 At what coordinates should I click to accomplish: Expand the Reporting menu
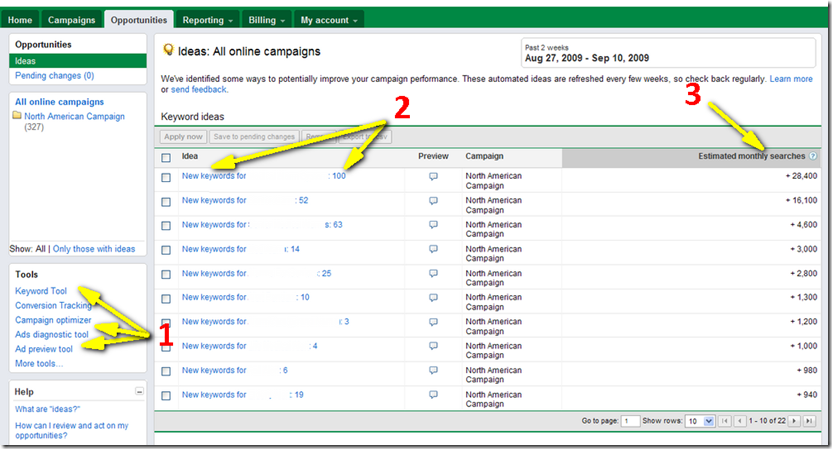[207, 20]
